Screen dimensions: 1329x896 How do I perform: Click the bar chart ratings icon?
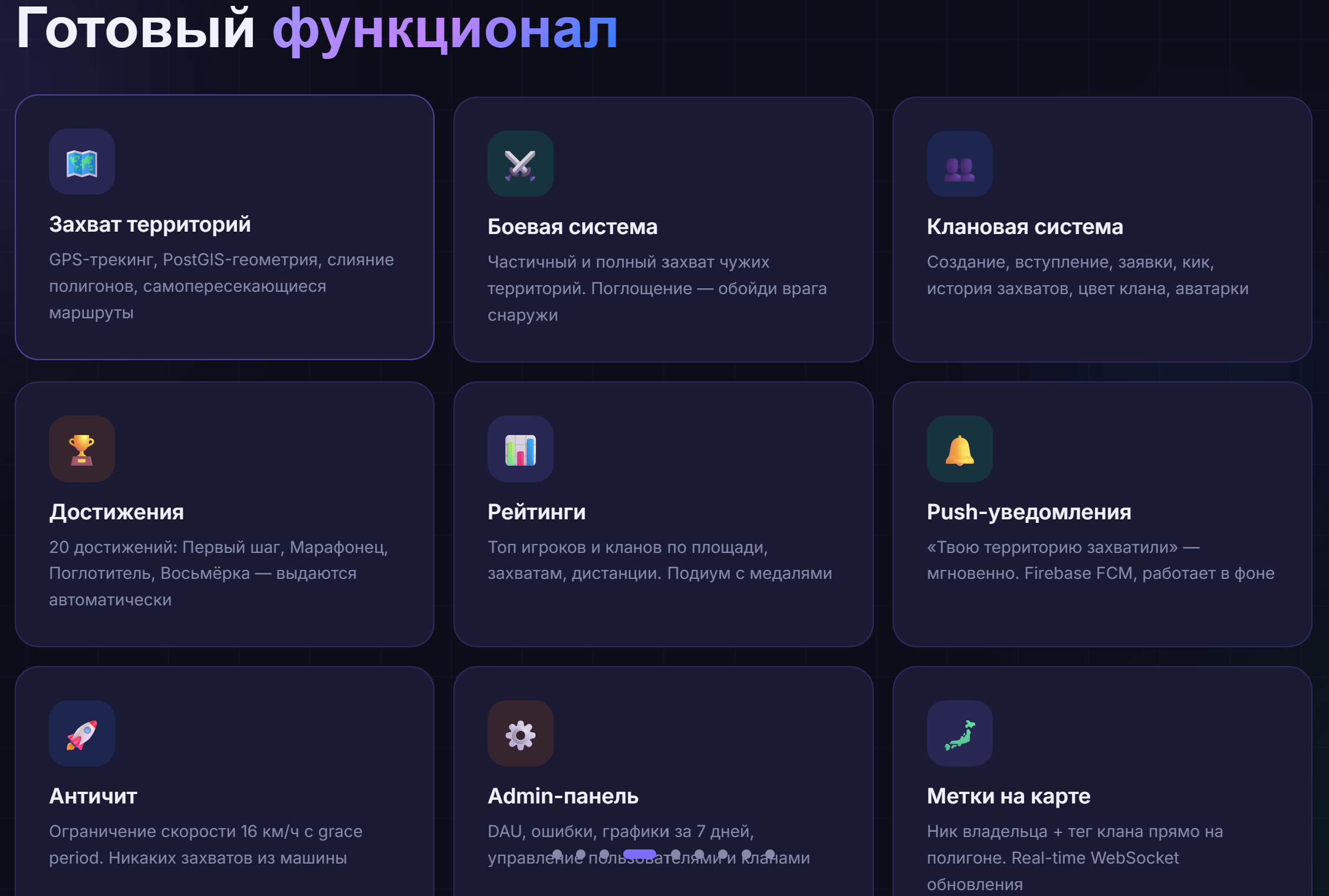click(x=520, y=449)
